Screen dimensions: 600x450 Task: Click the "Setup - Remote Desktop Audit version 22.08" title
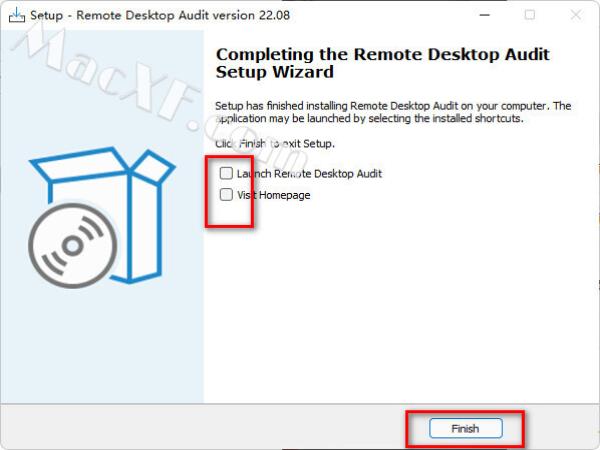click(x=160, y=15)
